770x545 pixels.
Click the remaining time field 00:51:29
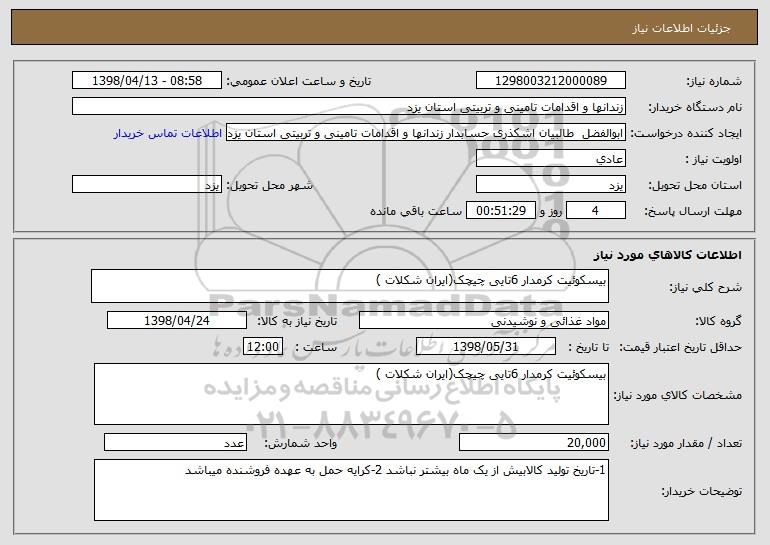tap(500, 211)
